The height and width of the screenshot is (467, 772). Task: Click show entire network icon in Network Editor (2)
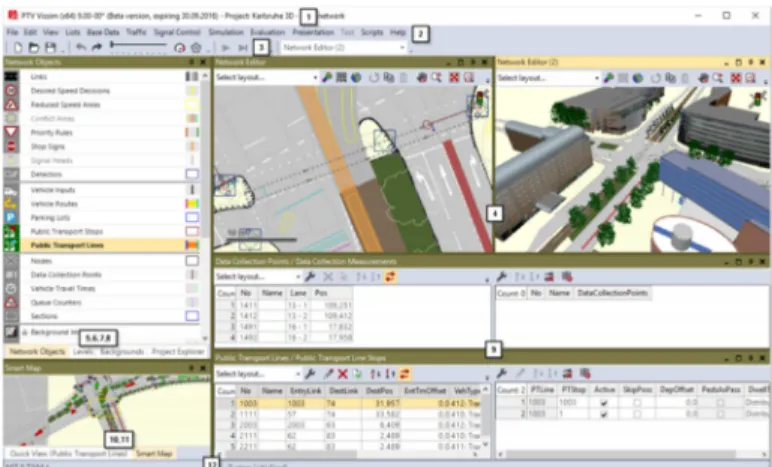coord(736,78)
